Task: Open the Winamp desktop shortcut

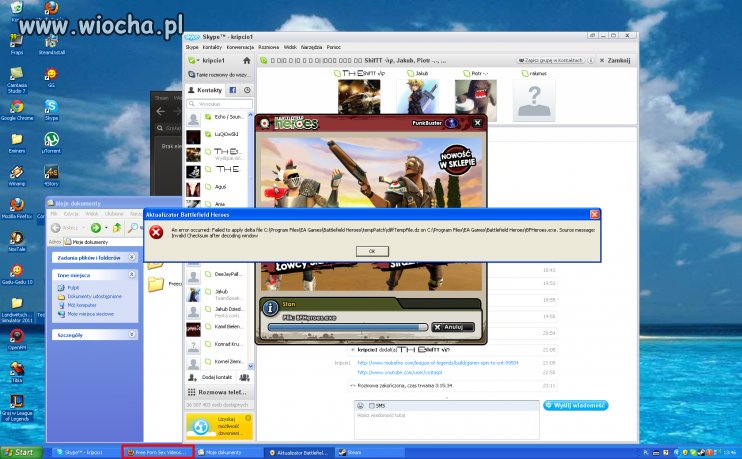Action: [x=17, y=175]
